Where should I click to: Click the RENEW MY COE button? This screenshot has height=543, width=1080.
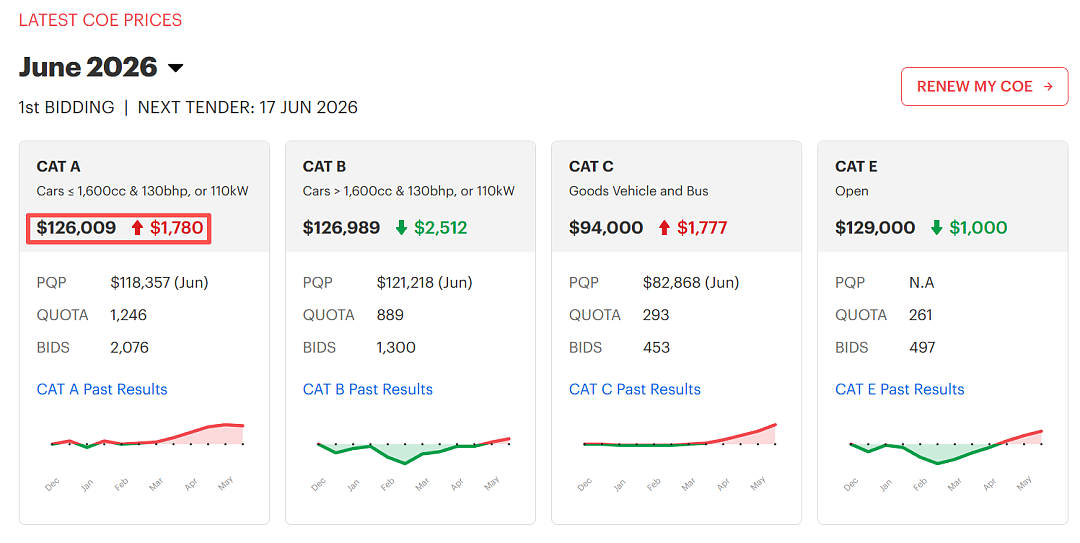click(x=984, y=86)
